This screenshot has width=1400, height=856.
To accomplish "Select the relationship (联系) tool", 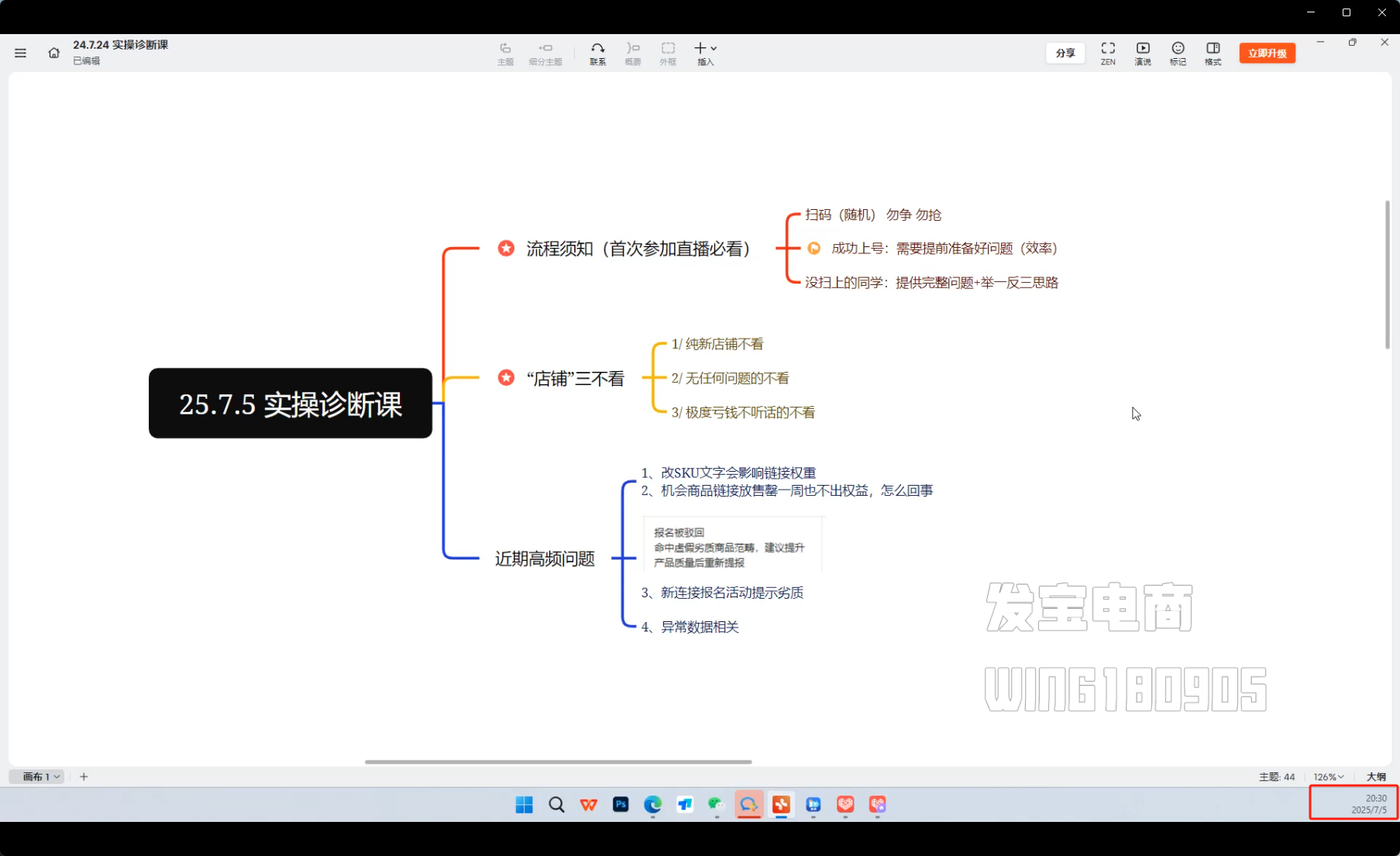I will [597, 53].
